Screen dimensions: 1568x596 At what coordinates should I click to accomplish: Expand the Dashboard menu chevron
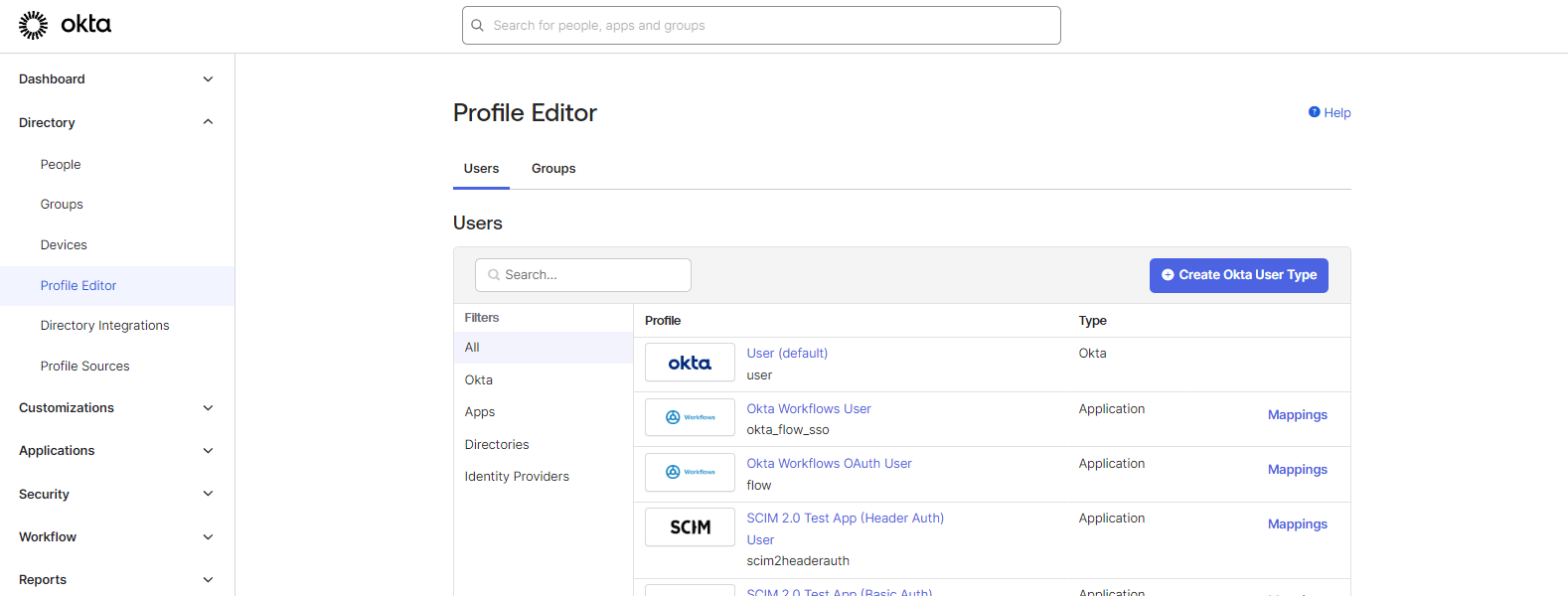click(x=208, y=79)
